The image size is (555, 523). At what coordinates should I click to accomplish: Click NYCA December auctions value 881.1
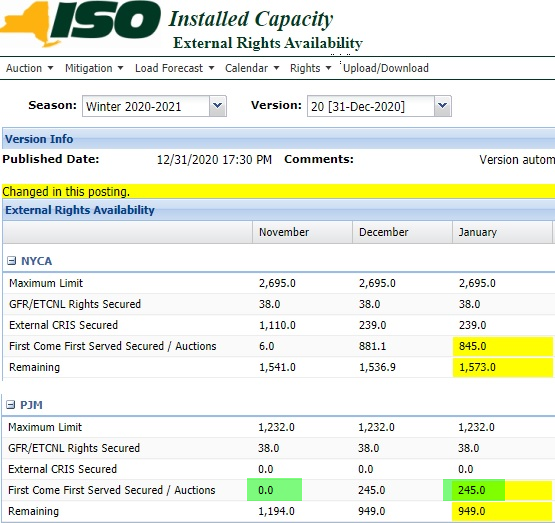pos(372,346)
